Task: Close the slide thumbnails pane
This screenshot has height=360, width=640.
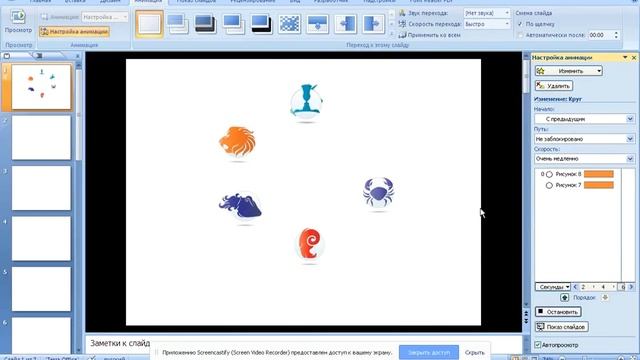Action: pos(78,56)
